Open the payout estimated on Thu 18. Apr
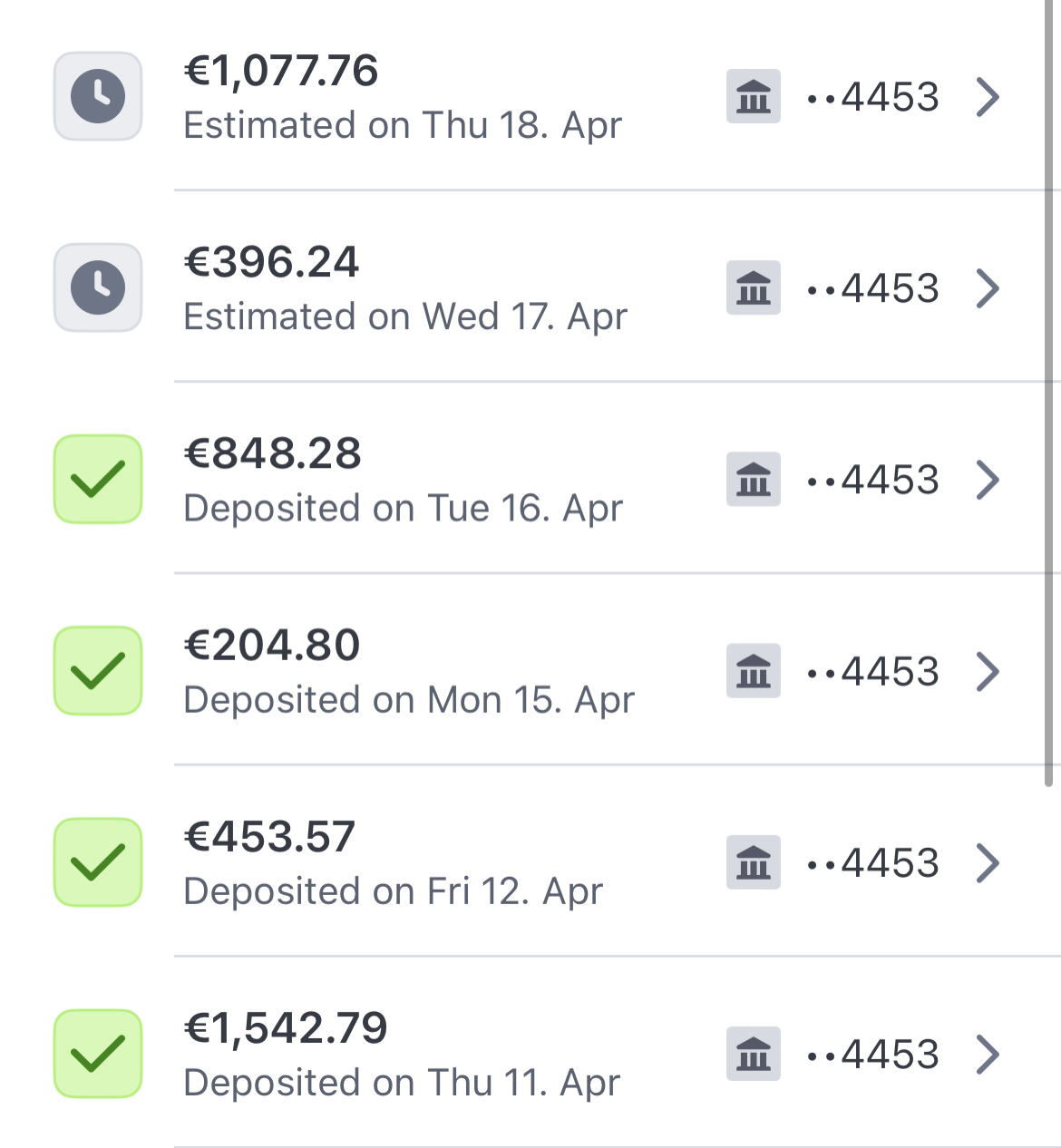Viewport: 1061px width, 1148px height. 403,125
